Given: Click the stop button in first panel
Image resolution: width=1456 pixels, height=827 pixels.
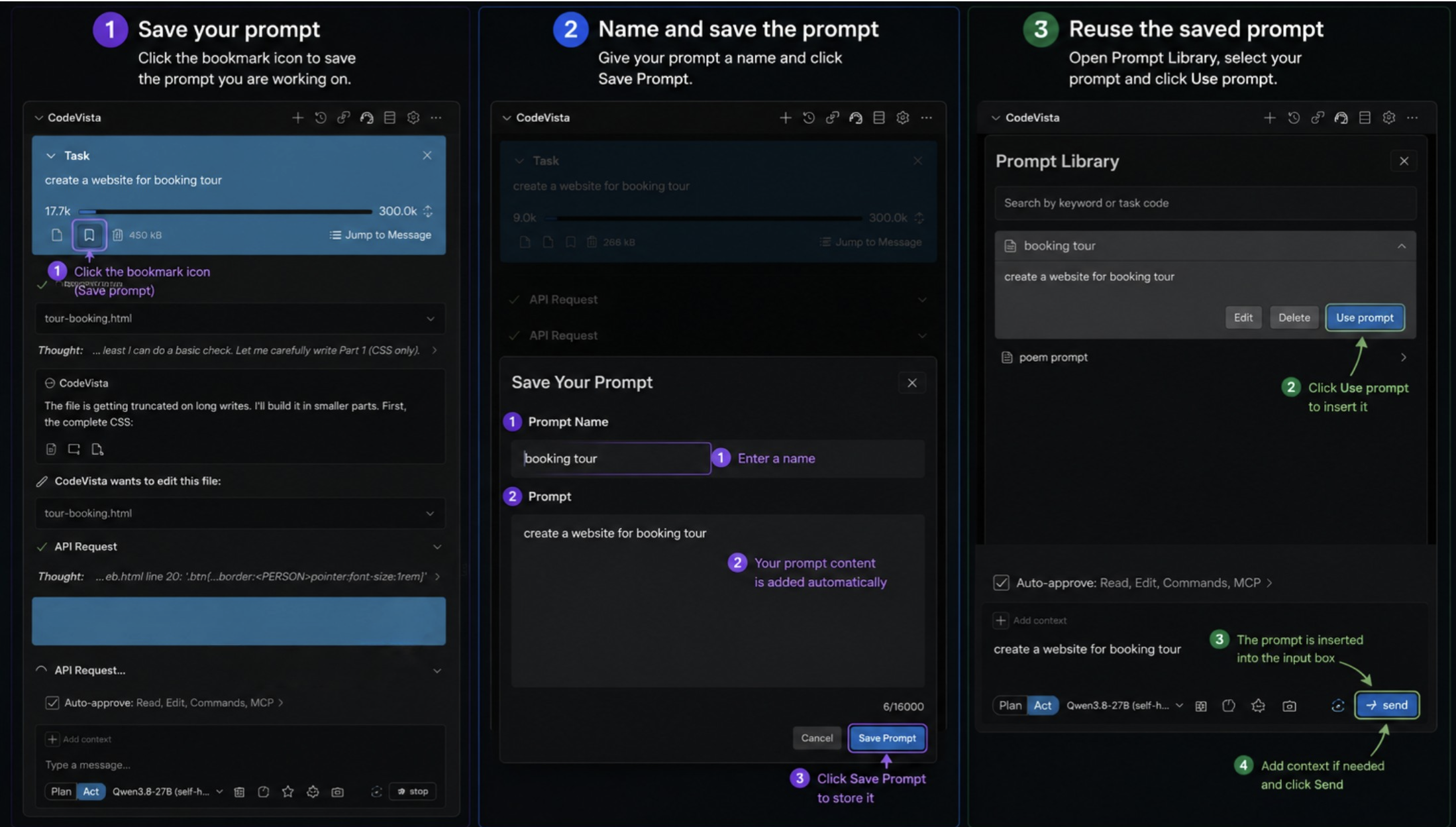Looking at the screenshot, I should [413, 791].
